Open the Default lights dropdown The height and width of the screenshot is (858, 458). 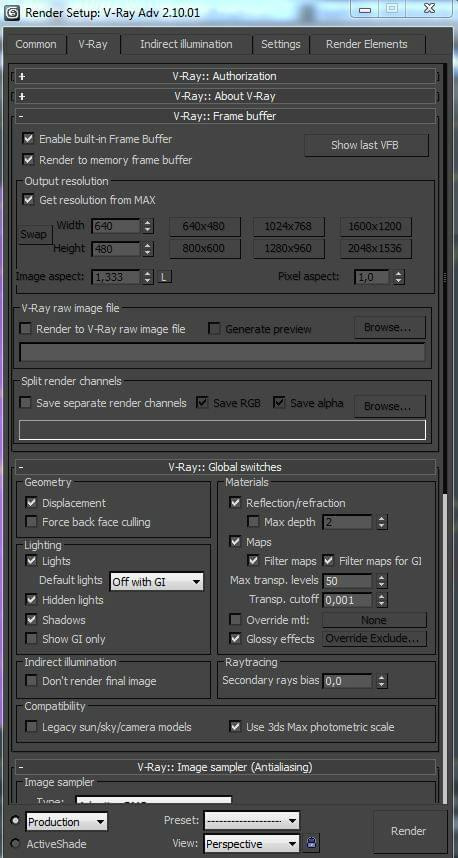click(156, 582)
